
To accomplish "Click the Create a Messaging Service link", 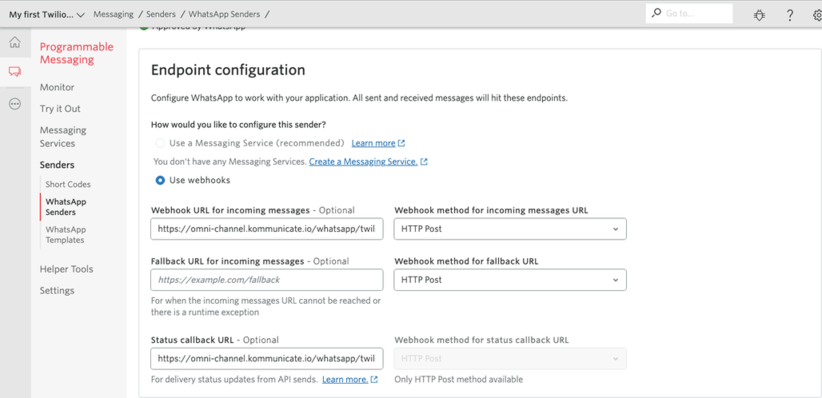I will 363,162.
